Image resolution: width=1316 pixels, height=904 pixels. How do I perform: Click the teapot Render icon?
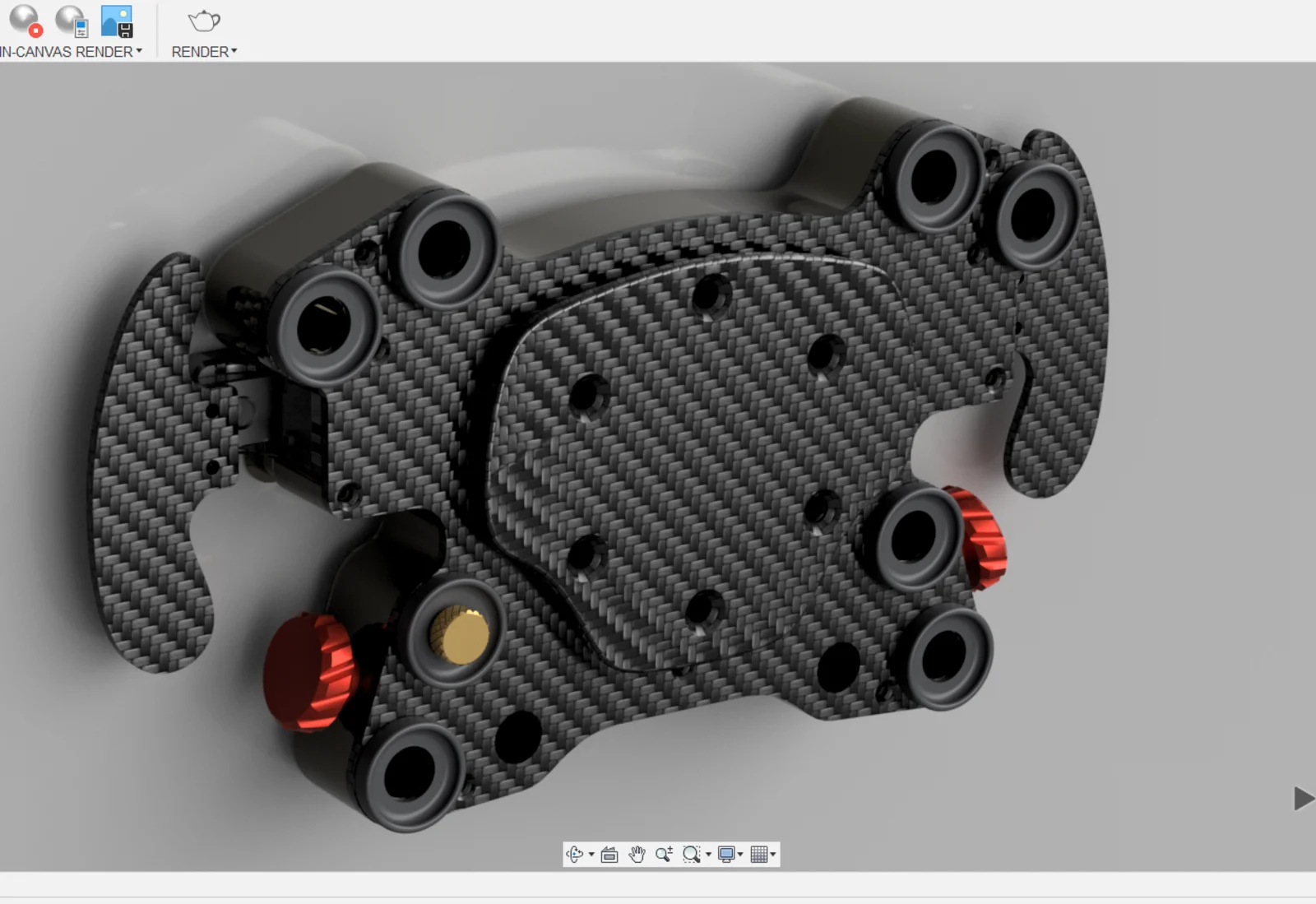pyautogui.click(x=204, y=21)
